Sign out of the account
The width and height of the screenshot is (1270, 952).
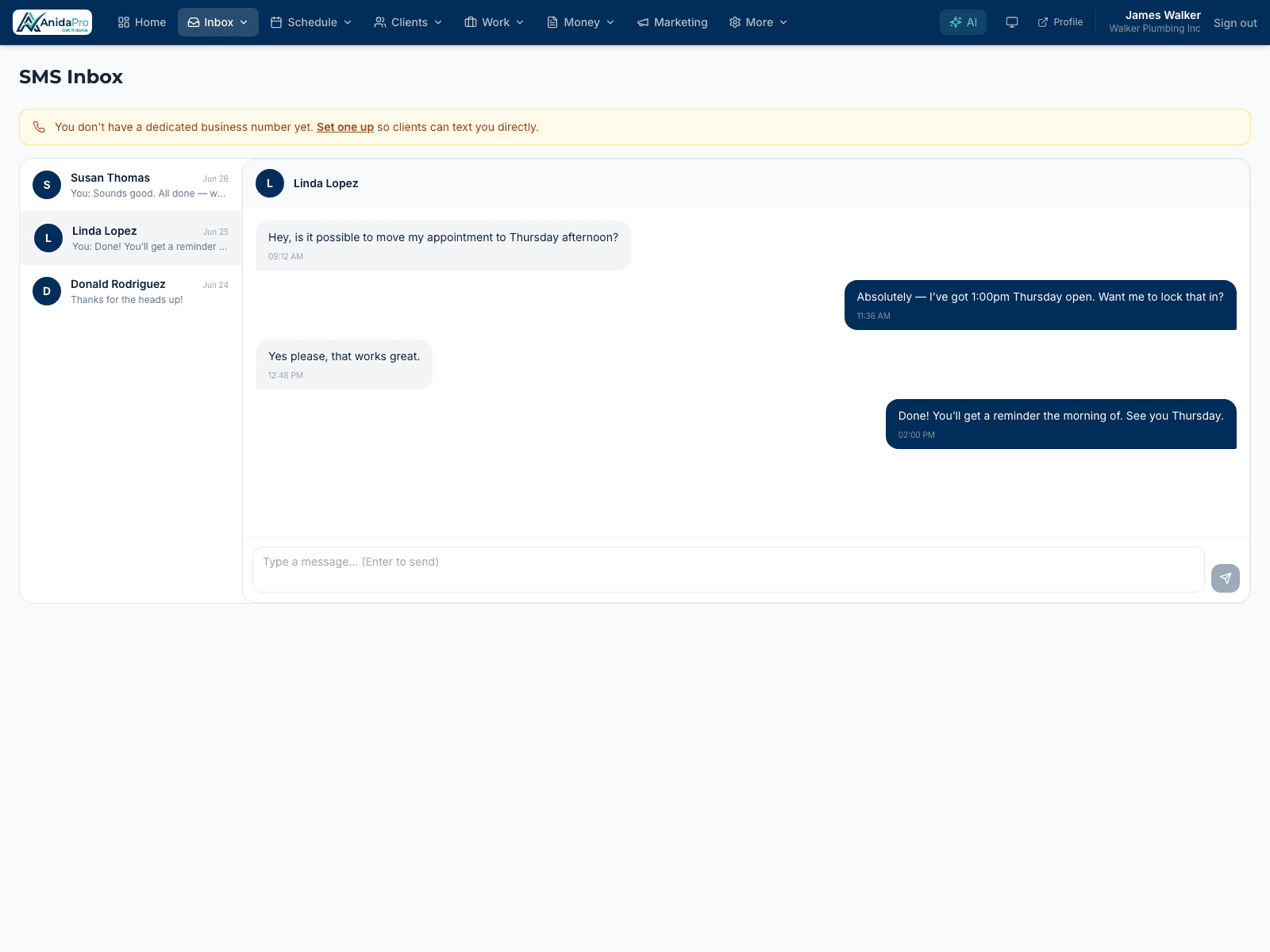pyautogui.click(x=1235, y=23)
